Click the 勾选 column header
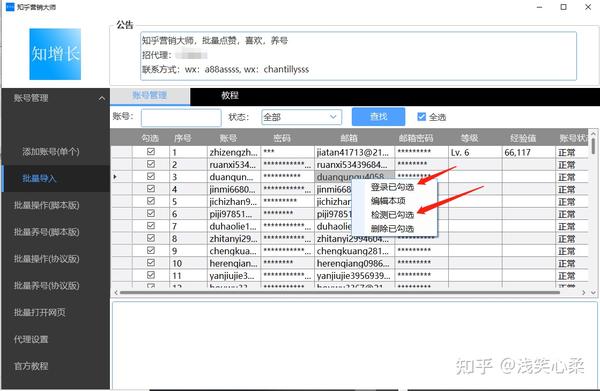The height and width of the screenshot is (391, 600). [150, 138]
